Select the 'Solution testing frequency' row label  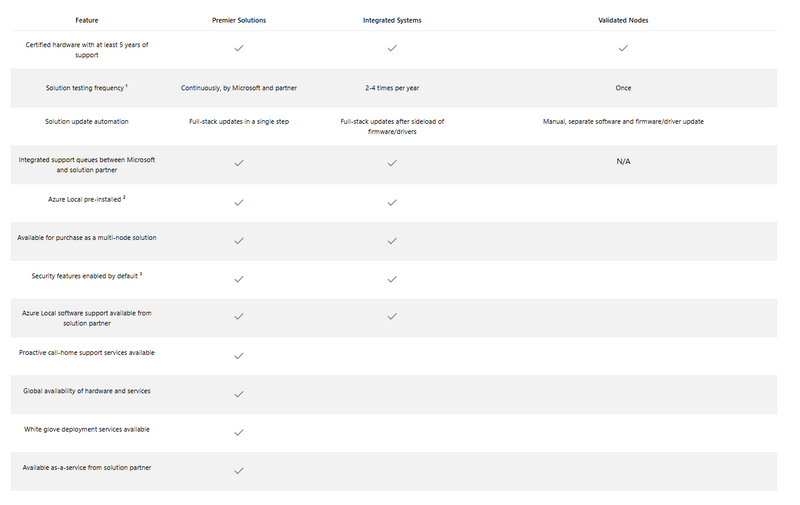[85, 88]
